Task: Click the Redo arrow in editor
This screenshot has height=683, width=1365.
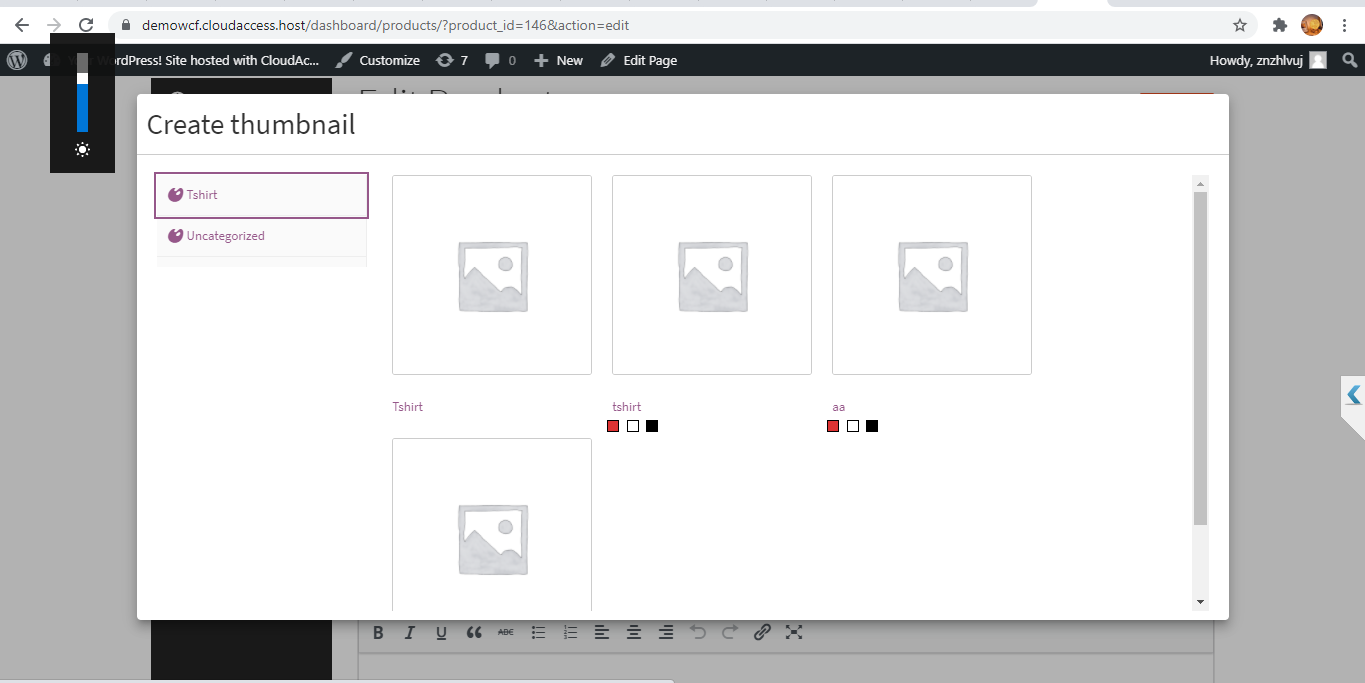Action: click(x=730, y=632)
